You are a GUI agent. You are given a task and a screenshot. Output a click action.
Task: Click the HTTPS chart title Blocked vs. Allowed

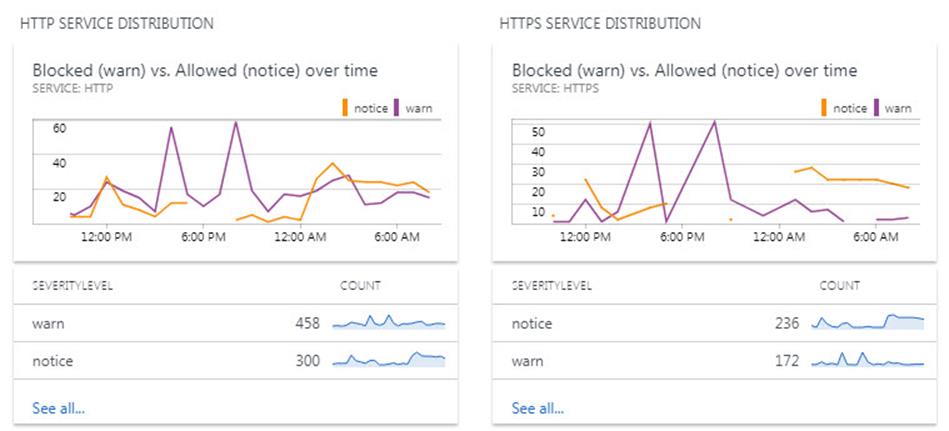tap(684, 70)
